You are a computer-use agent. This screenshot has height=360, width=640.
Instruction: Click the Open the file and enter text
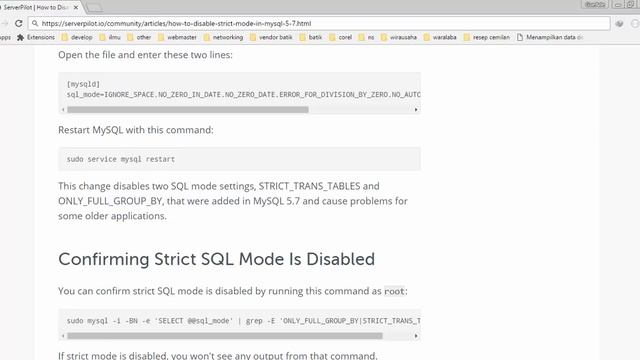tap(145, 55)
